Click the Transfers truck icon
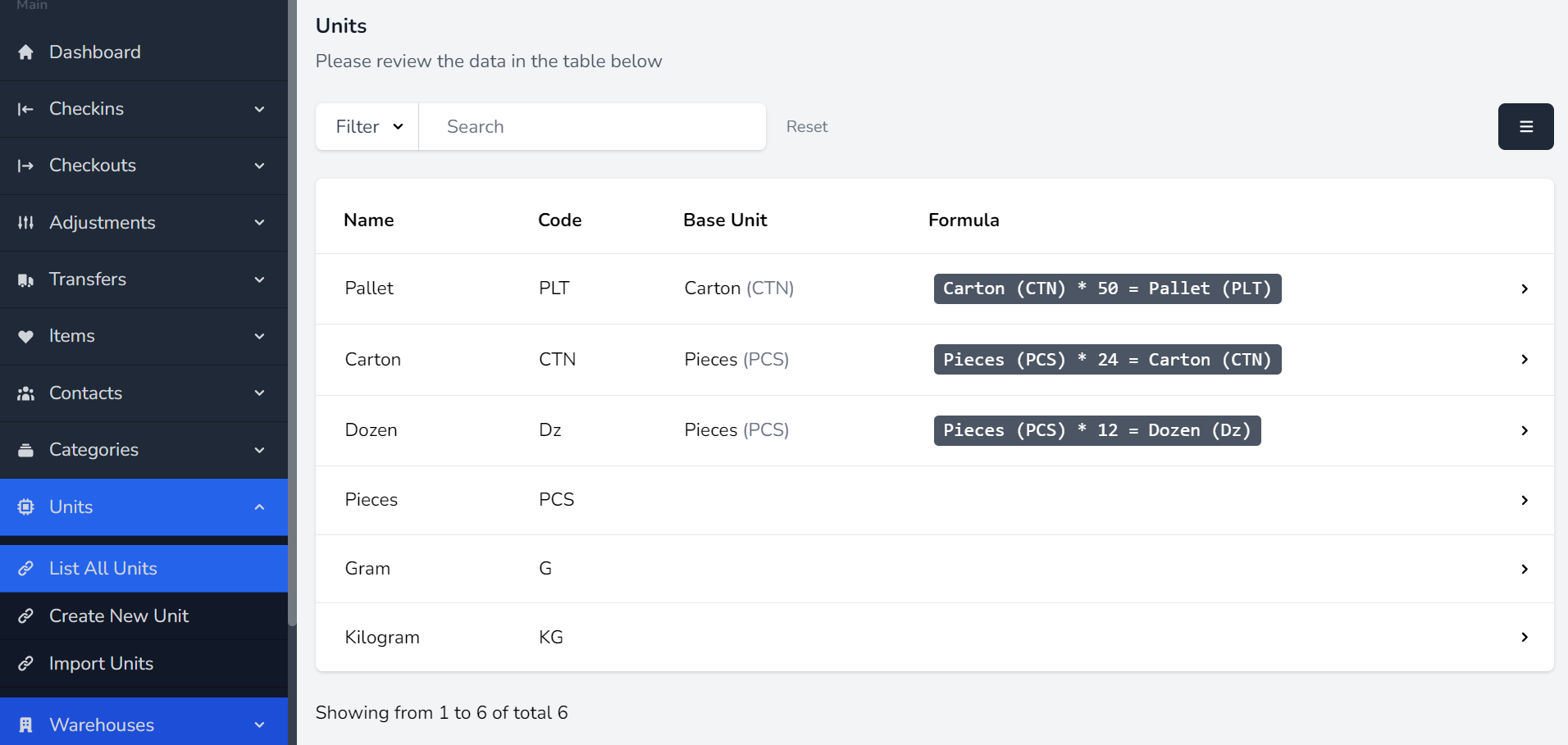Image resolution: width=1568 pixels, height=745 pixels. [x=25, y=280]
